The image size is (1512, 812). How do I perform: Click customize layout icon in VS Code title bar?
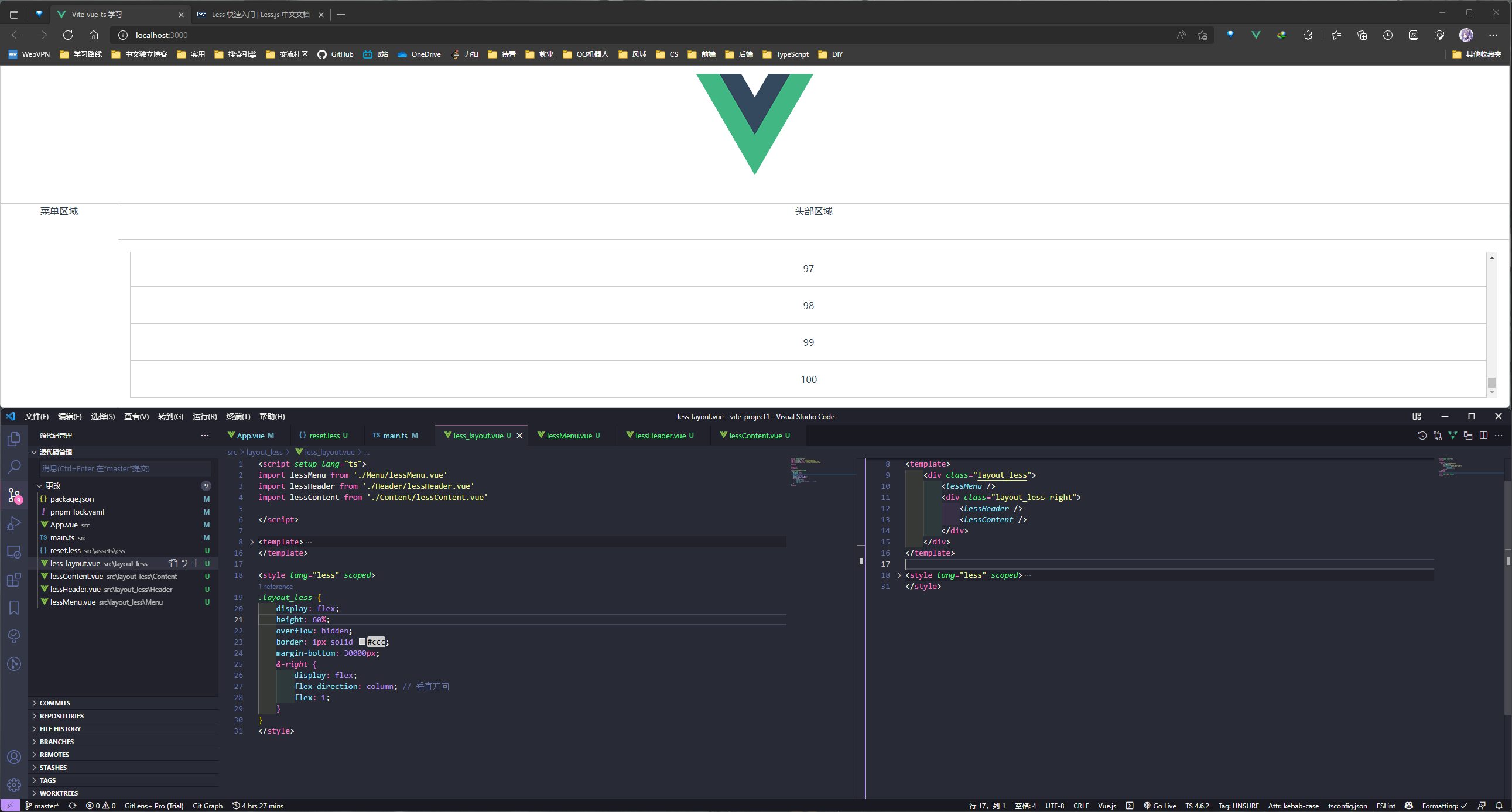(1417, 417)
